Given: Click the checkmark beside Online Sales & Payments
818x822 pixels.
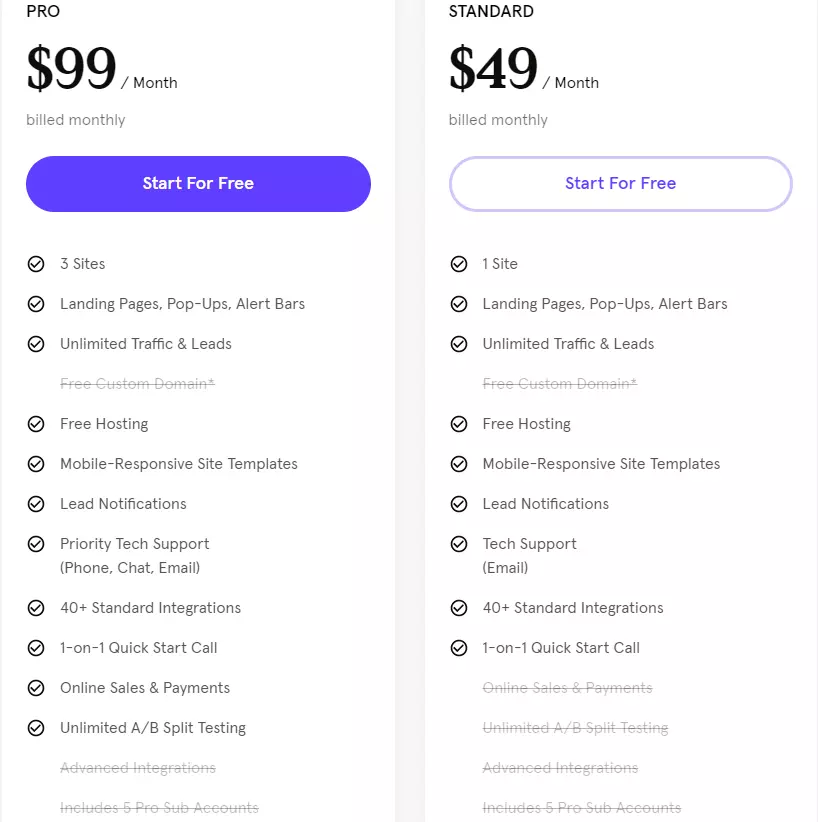Looking at the screenshot, I should (x=36, y=688).
